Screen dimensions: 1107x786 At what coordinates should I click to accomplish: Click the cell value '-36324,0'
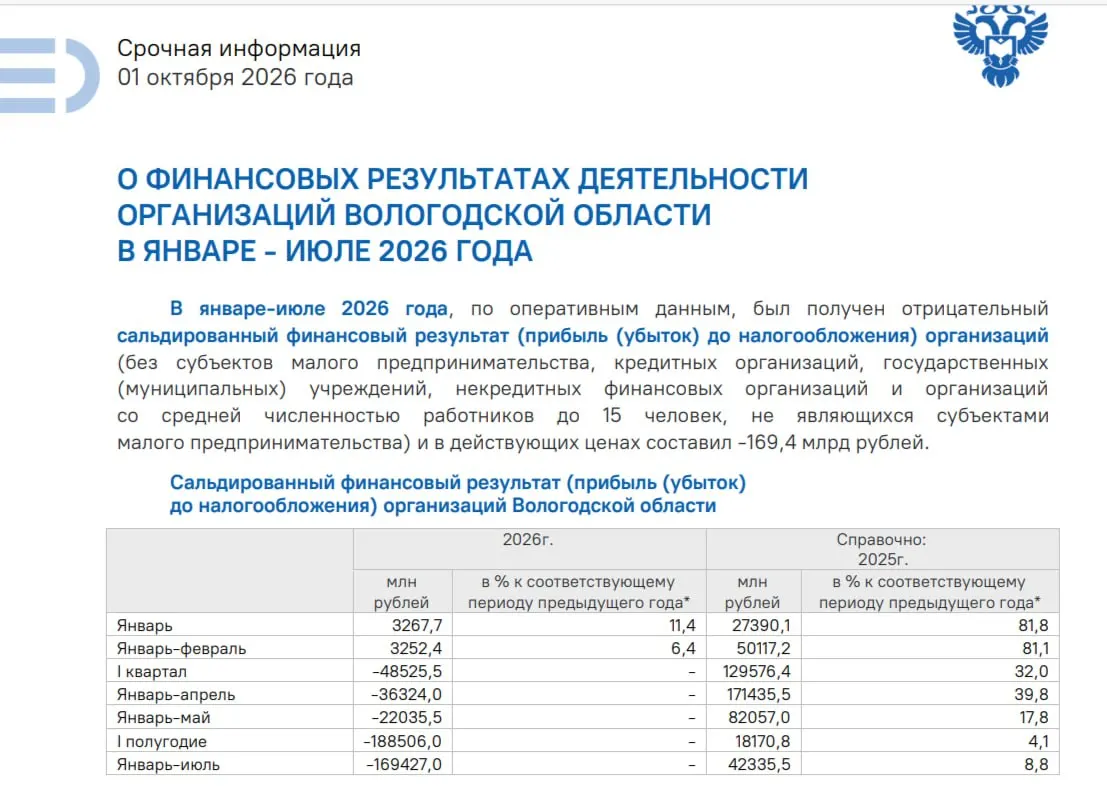(407, 695)
